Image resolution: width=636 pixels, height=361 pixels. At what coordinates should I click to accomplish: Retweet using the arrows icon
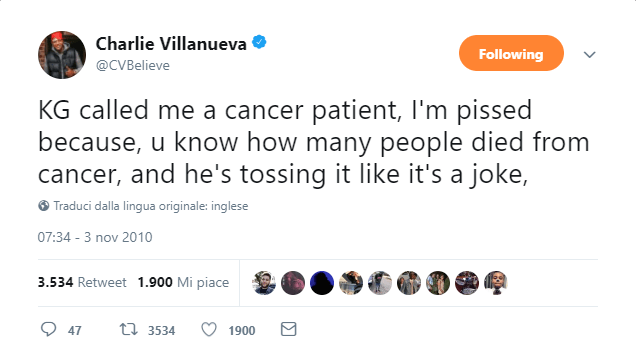pos(129,329)
